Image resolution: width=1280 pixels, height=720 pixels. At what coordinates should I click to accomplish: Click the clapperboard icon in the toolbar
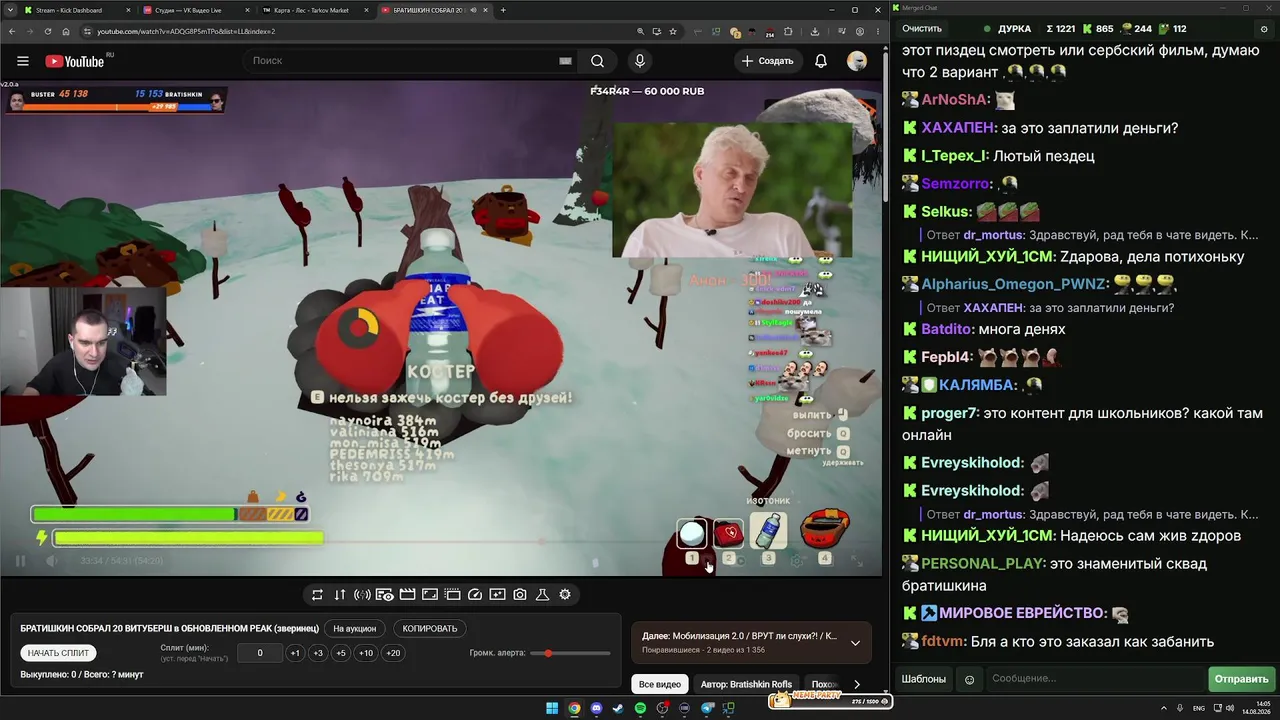click(407, 594)
